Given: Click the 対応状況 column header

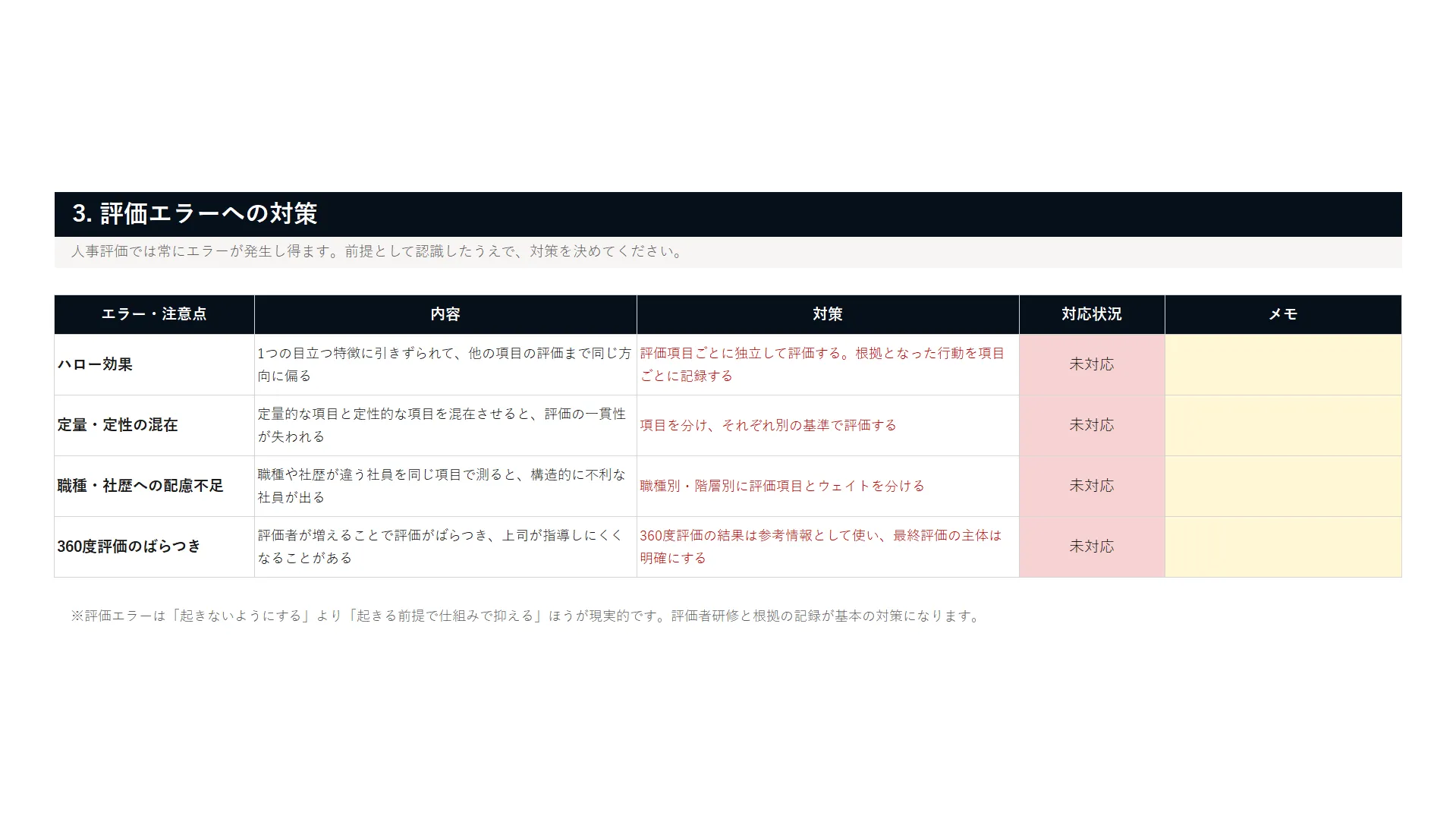Looking at the screenshot, I should click(x=1092, y=314).
